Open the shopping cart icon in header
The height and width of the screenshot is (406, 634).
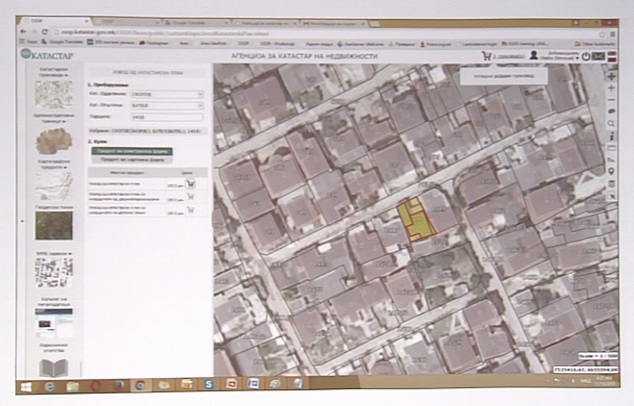(486, 56)
